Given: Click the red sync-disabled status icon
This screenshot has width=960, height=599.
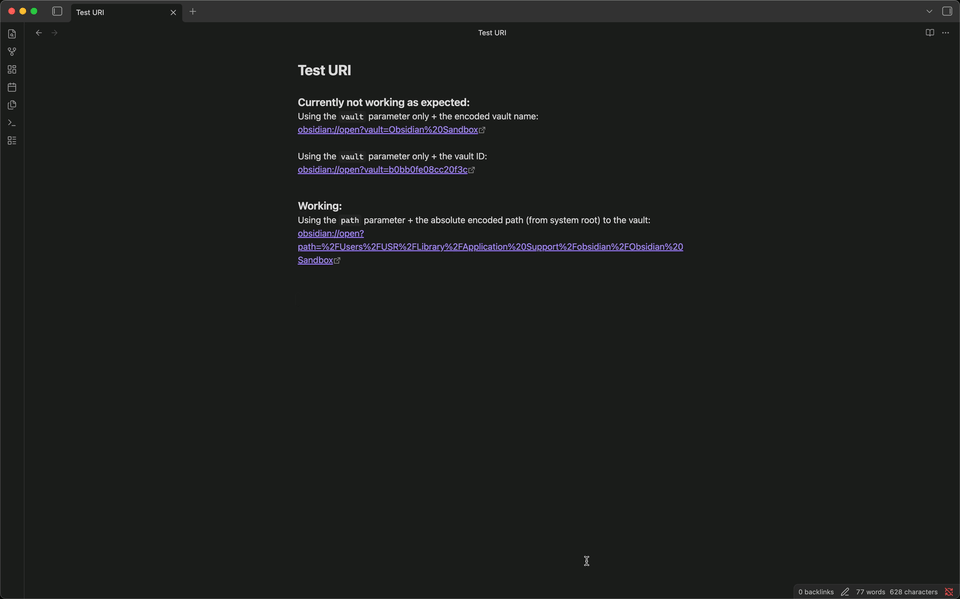Looking at the screenshot, I should tap(948, 592).
